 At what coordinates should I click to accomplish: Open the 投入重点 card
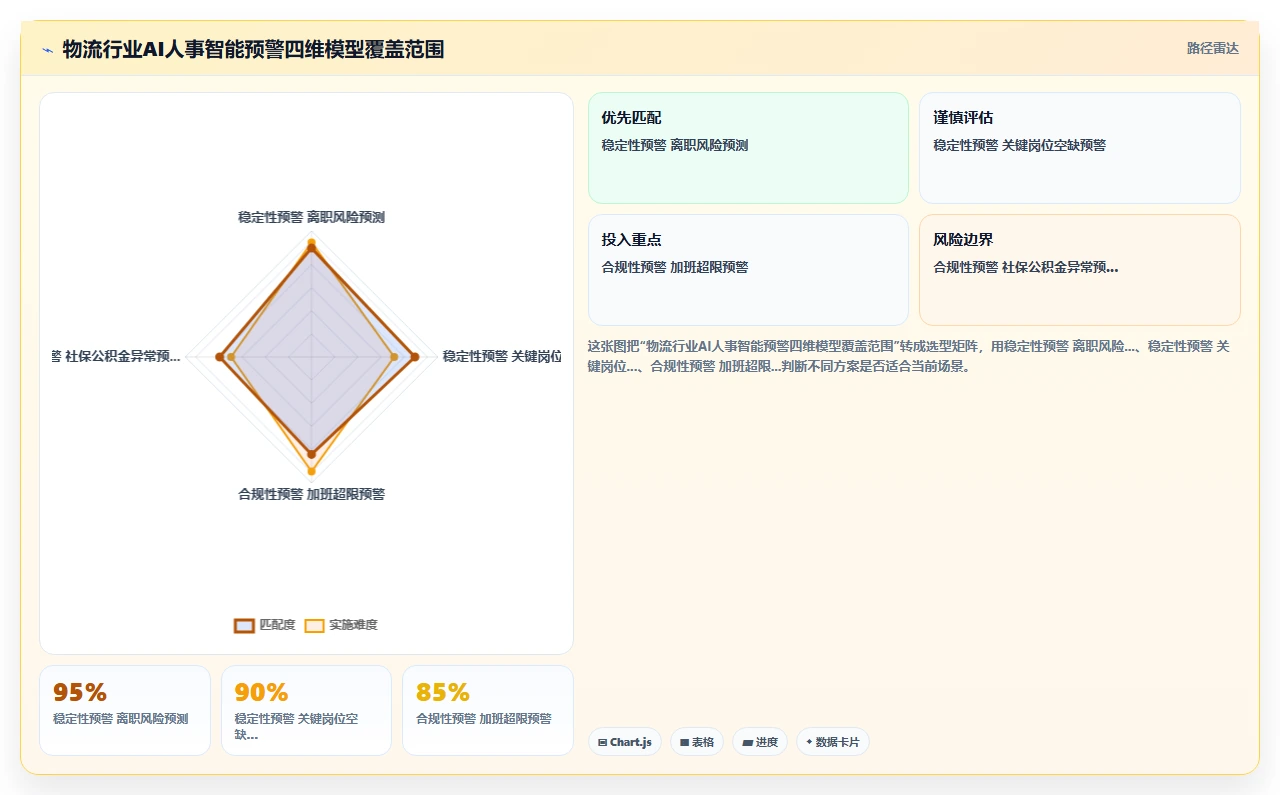pos(748,270)
